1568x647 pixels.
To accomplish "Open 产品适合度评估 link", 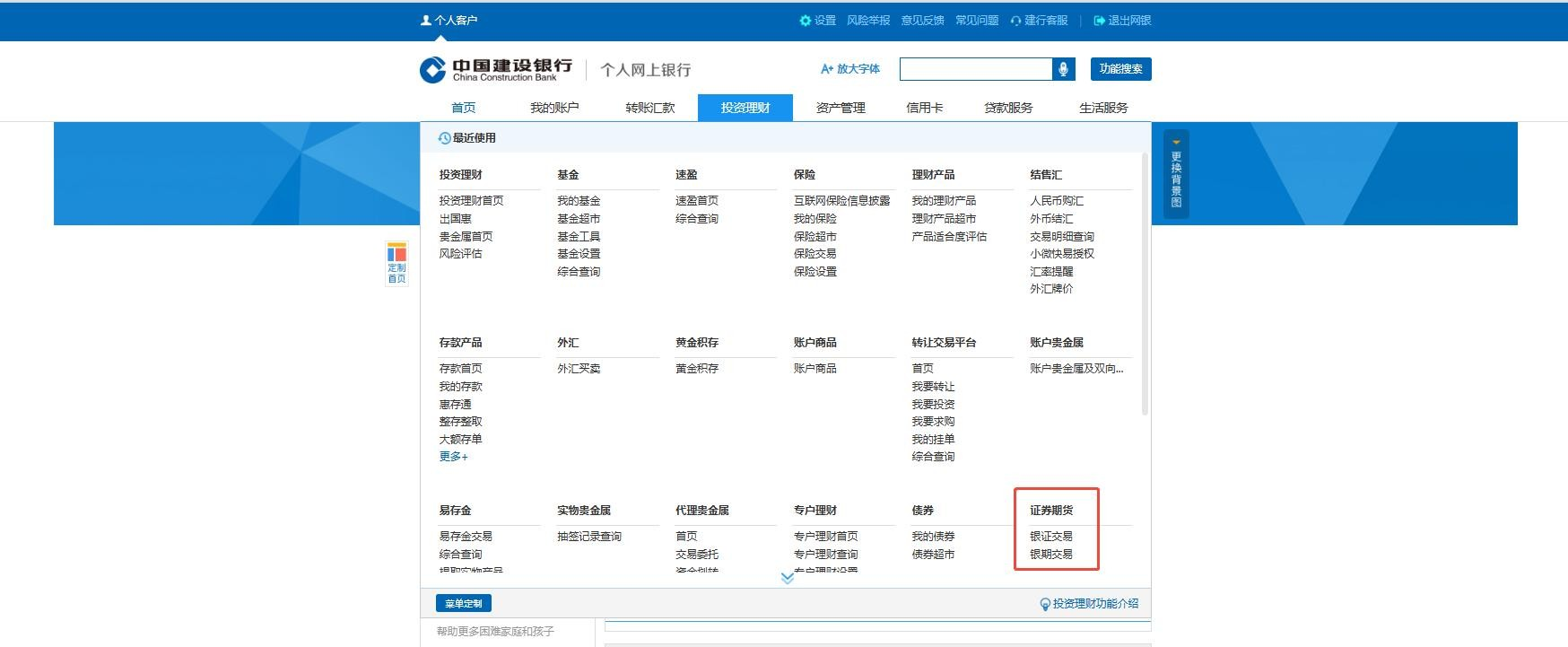I will point(949,237).
